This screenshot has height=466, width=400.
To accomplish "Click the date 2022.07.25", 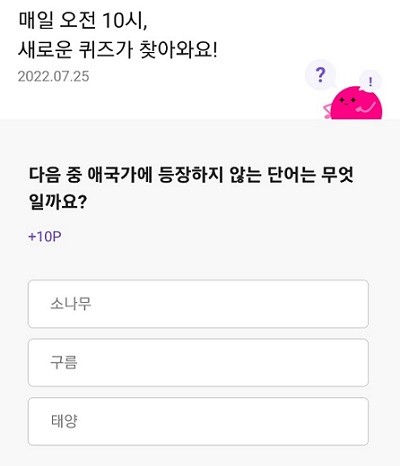I will pos(54,76).
